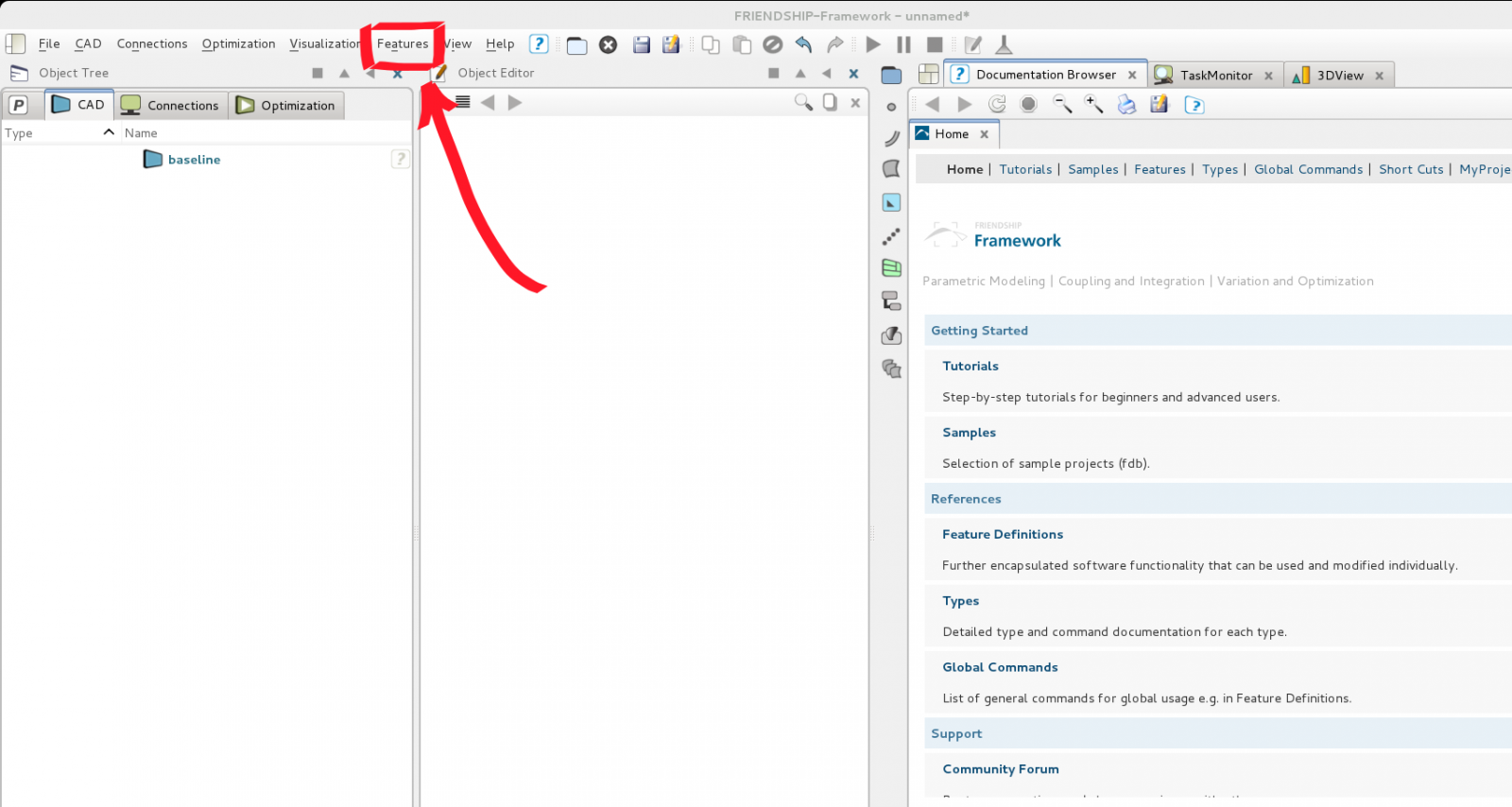This screenshot has width=1512, height=807.
Task: Click the run play button in main toolbar
Action: pos(873,44)
